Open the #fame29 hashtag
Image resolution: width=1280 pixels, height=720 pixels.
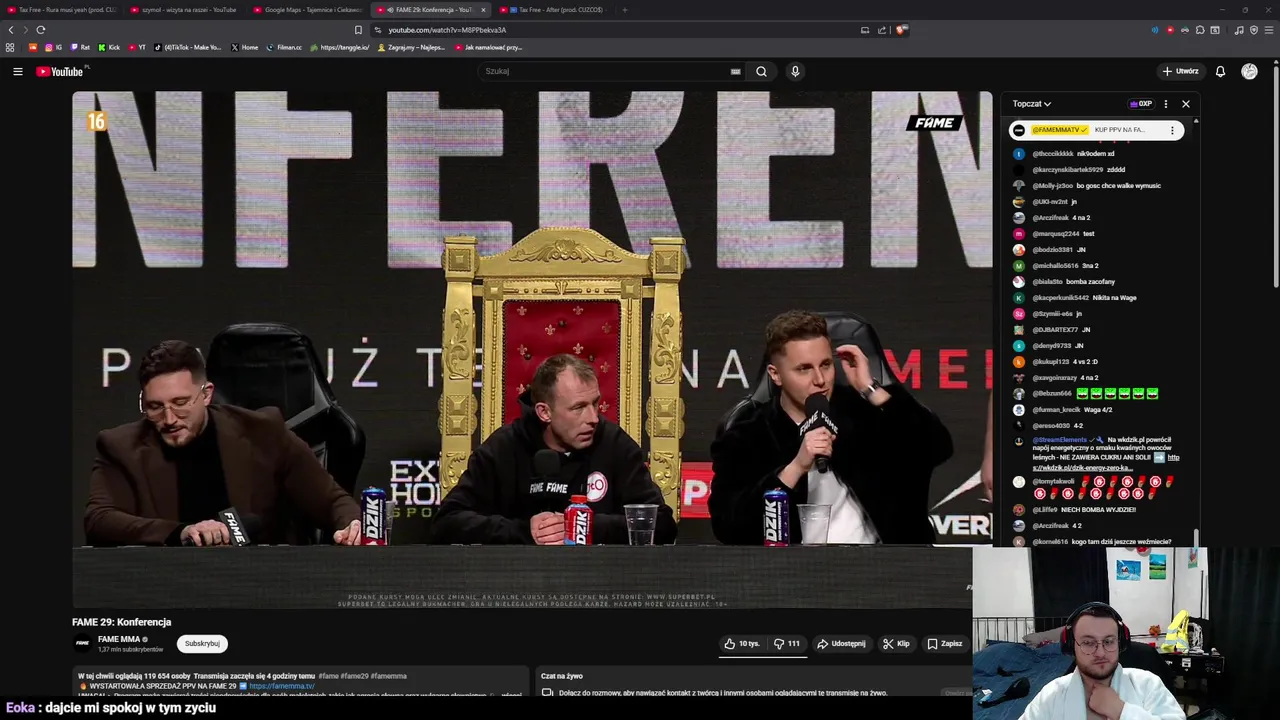coord(354,676)
